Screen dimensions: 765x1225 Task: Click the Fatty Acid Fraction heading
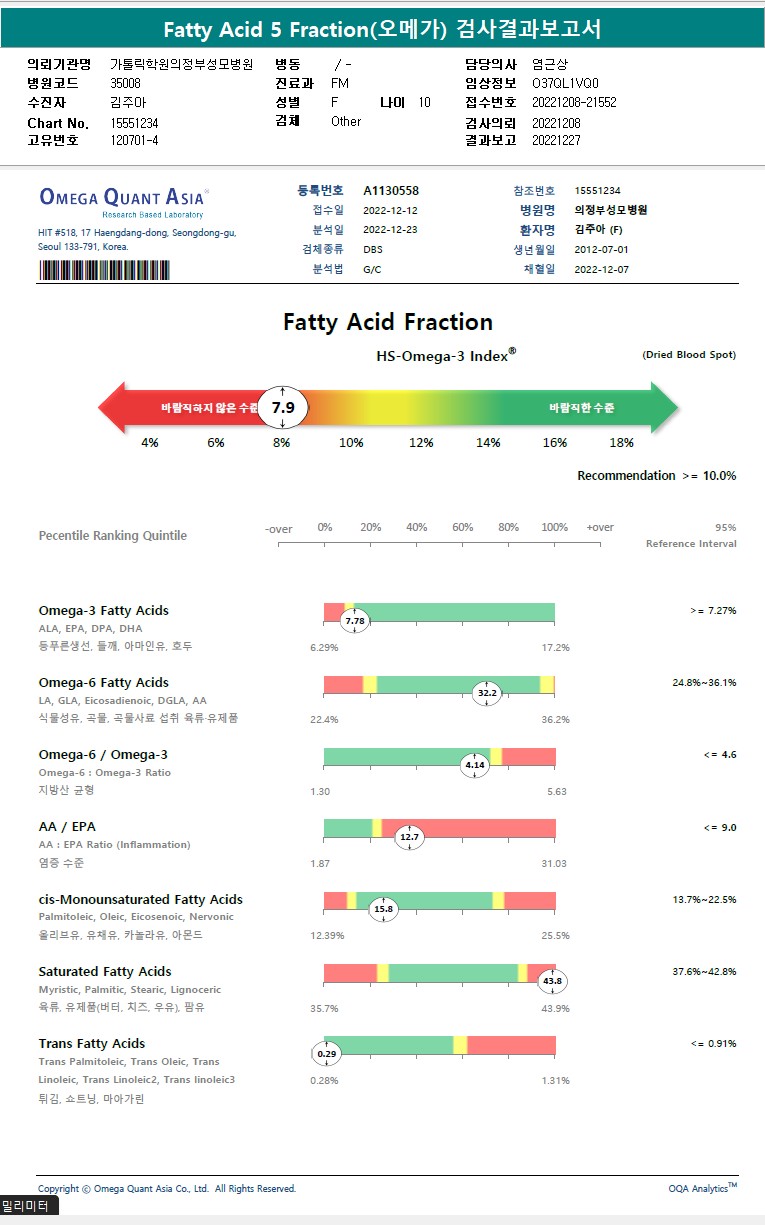(388, 322)
